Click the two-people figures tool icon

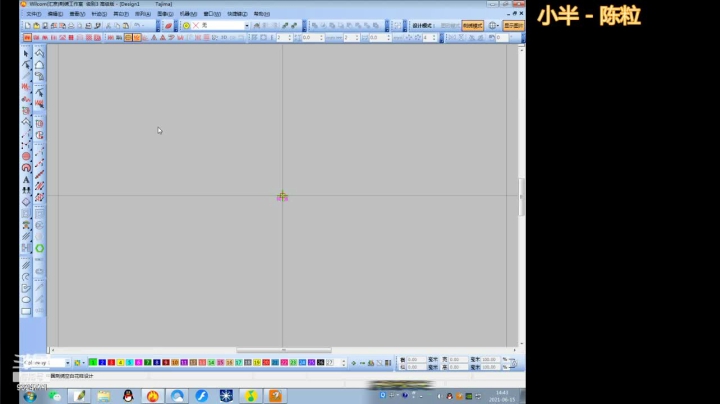[x=26, y=191]
